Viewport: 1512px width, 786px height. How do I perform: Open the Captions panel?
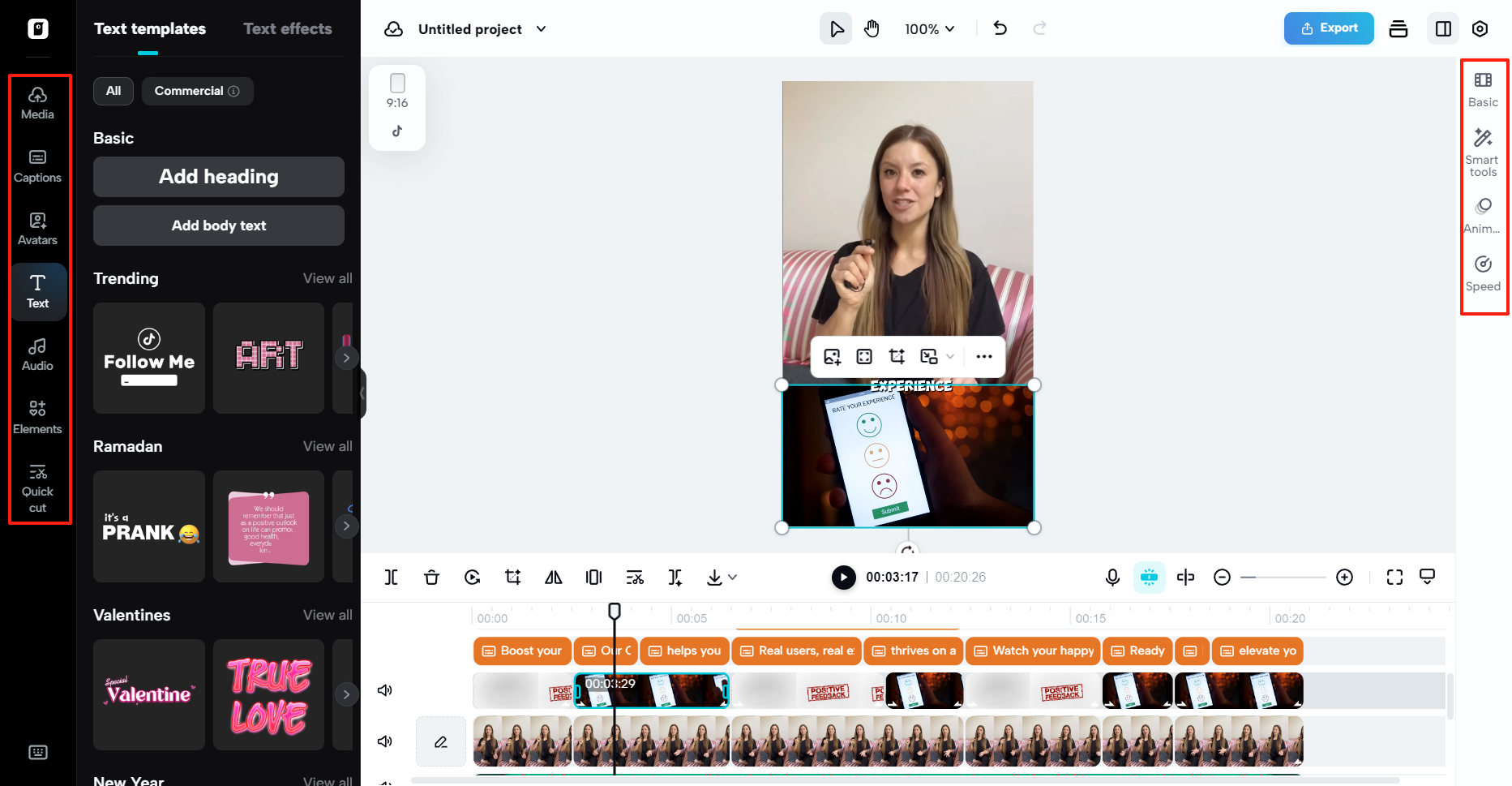click(37, 166)
